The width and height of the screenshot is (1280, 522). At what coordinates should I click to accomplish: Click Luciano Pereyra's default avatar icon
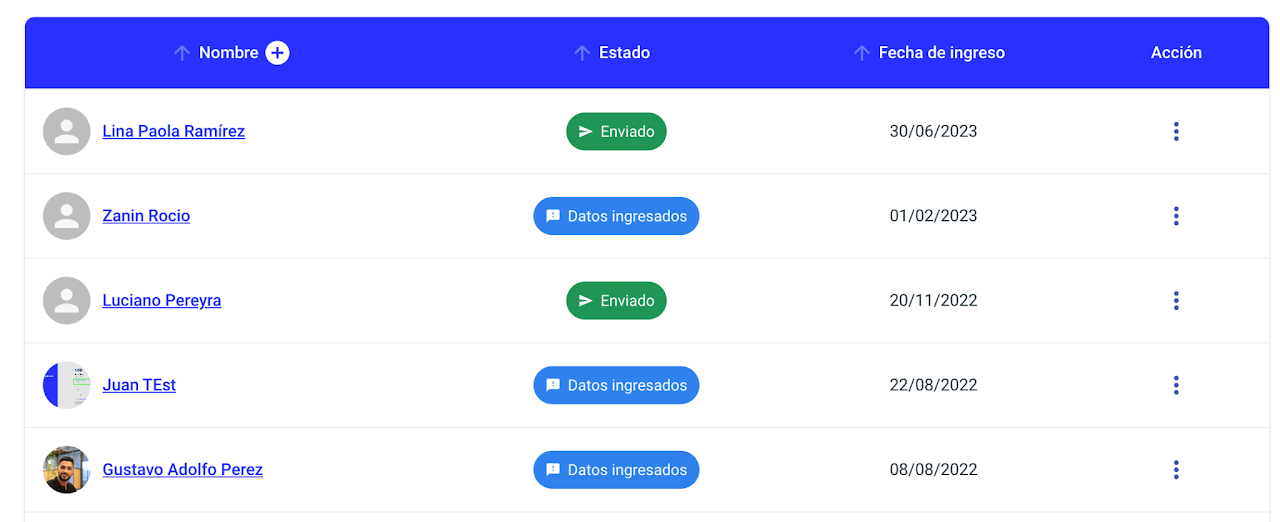67,300
